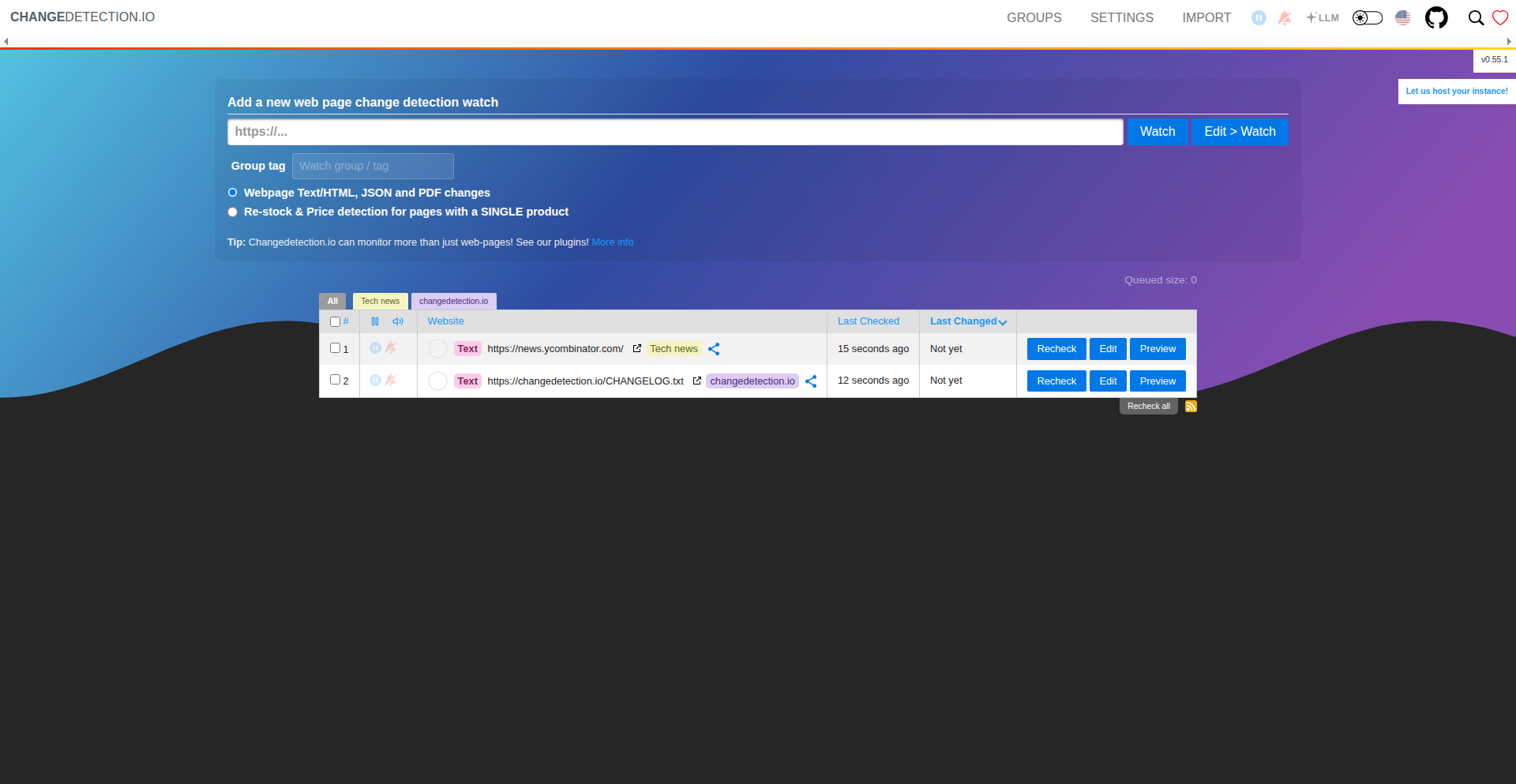Click the search magnifier icon
This screenshot has height=784, width=1516.
pos(1475,17)
